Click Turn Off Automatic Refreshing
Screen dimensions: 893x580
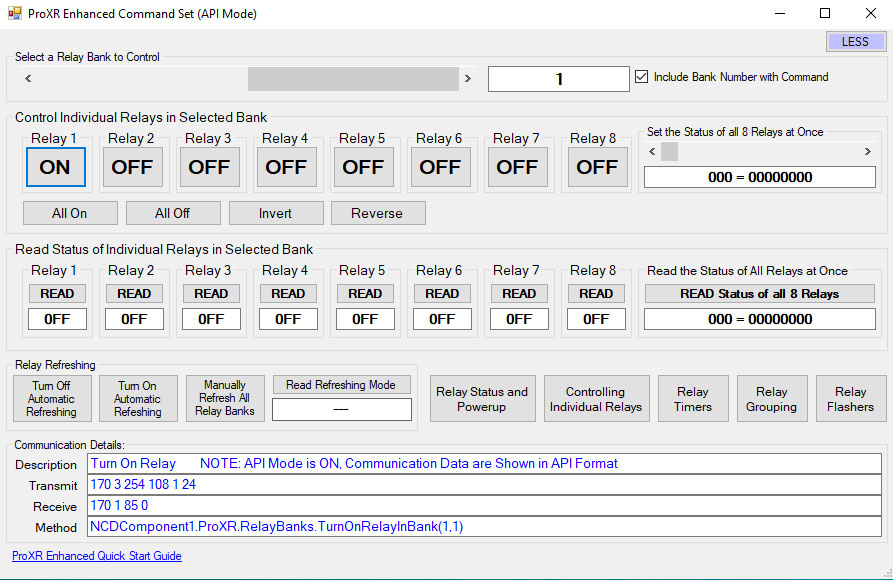tap(52, 398)
